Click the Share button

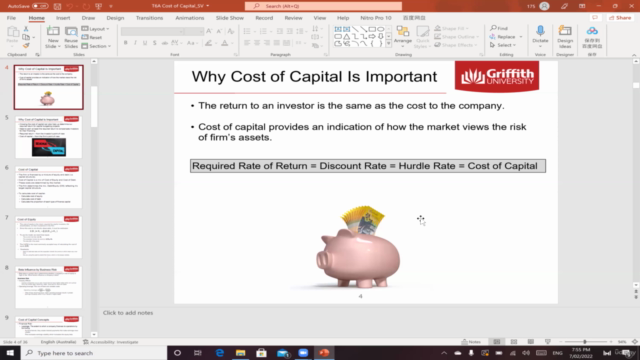pos(620,18)
